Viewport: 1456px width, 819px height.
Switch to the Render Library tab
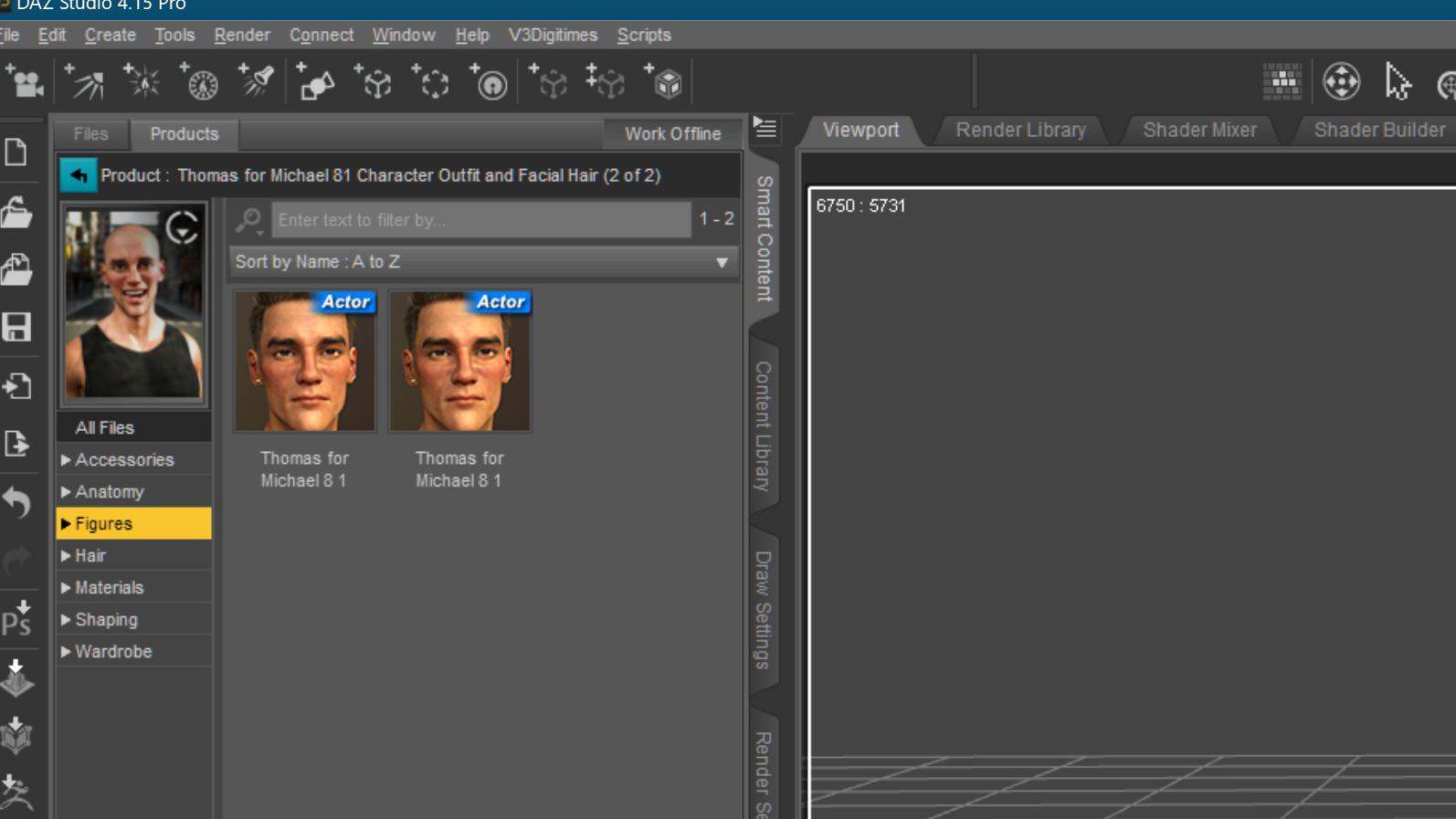(1021, 131)
